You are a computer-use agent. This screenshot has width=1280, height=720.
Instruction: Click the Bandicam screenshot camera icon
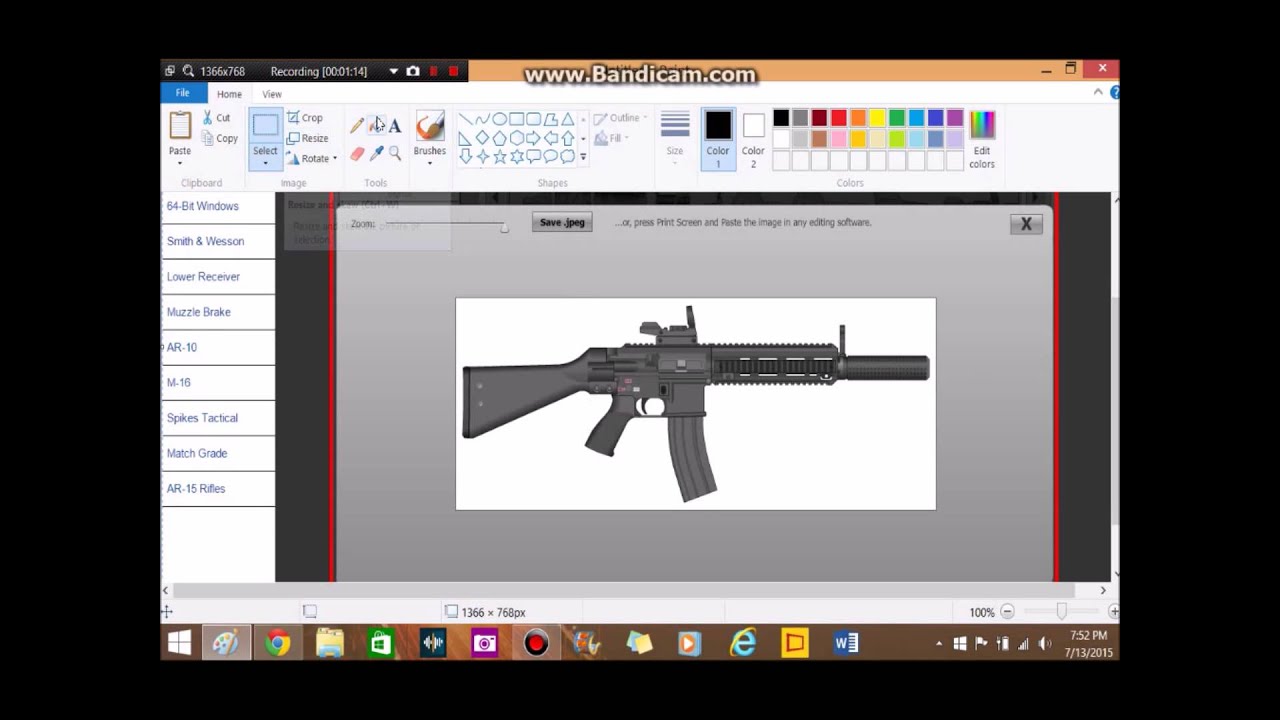click(412, 71)
